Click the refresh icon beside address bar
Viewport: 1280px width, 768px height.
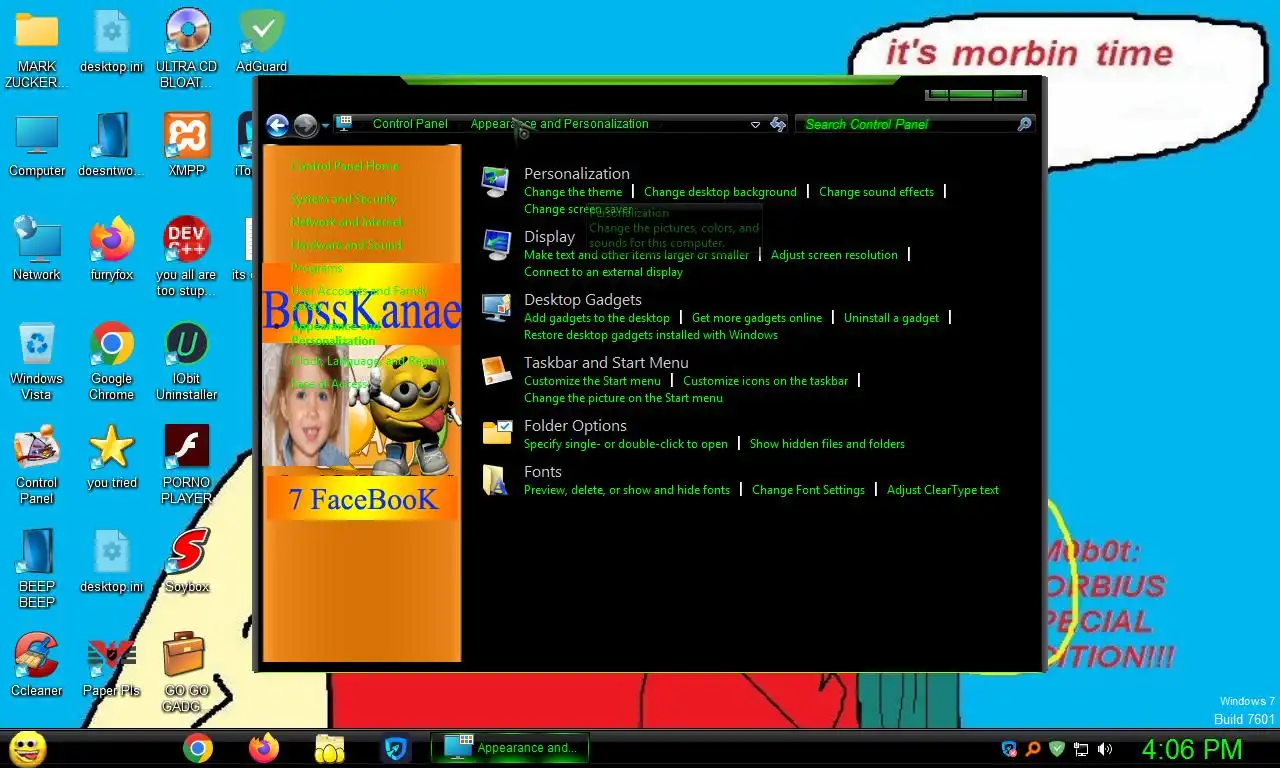pyautogui.click(x=778, y=124)
